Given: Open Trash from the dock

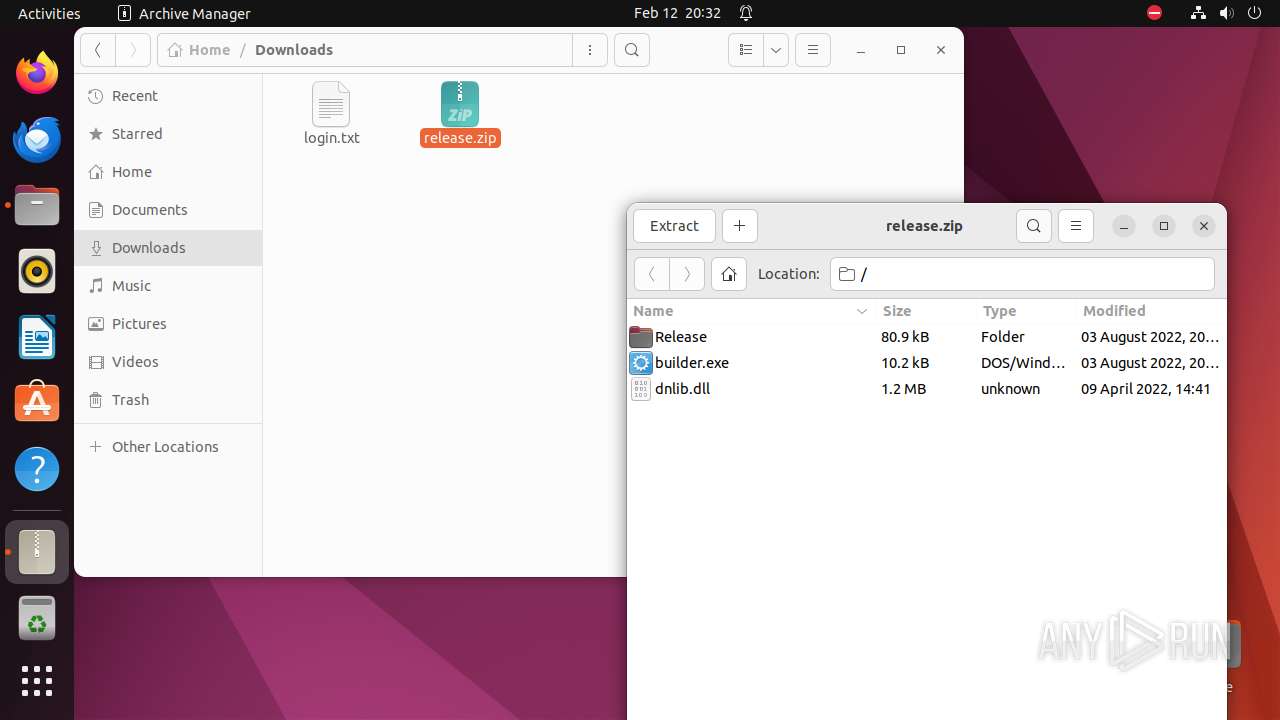Looking at the screenshot, I should click(37, 618).
